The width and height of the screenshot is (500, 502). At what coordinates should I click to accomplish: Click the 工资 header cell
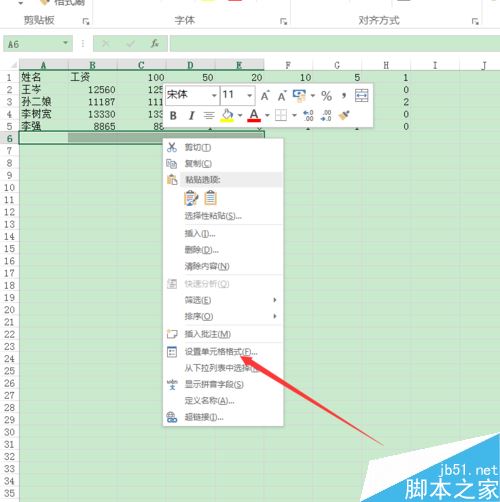click(x=93, y=77)
